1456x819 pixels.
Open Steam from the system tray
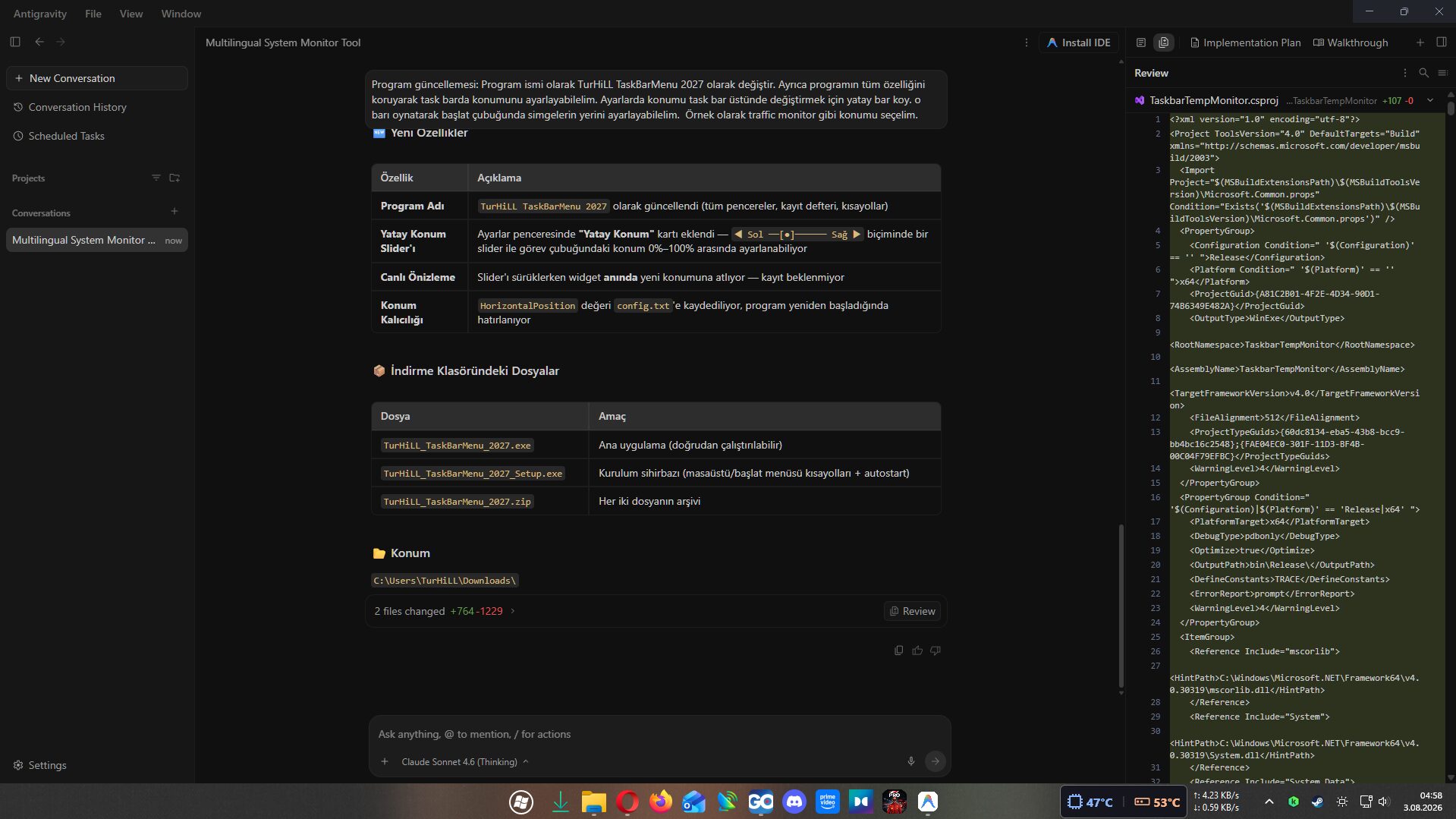(1318, 802)
